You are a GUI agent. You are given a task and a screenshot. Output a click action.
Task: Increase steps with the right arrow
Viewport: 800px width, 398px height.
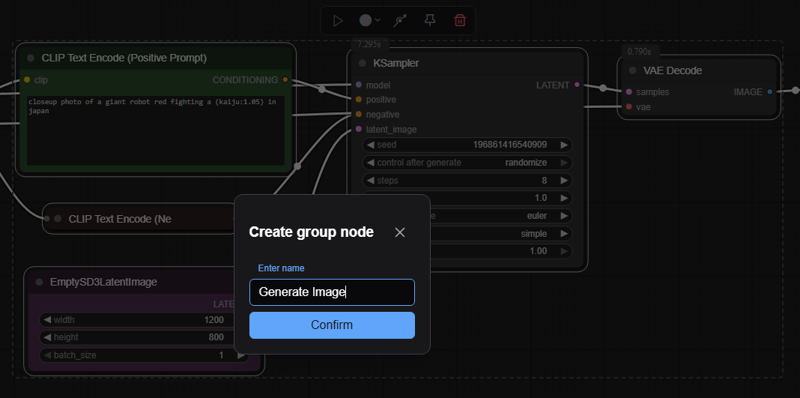(x=564, y=181)
